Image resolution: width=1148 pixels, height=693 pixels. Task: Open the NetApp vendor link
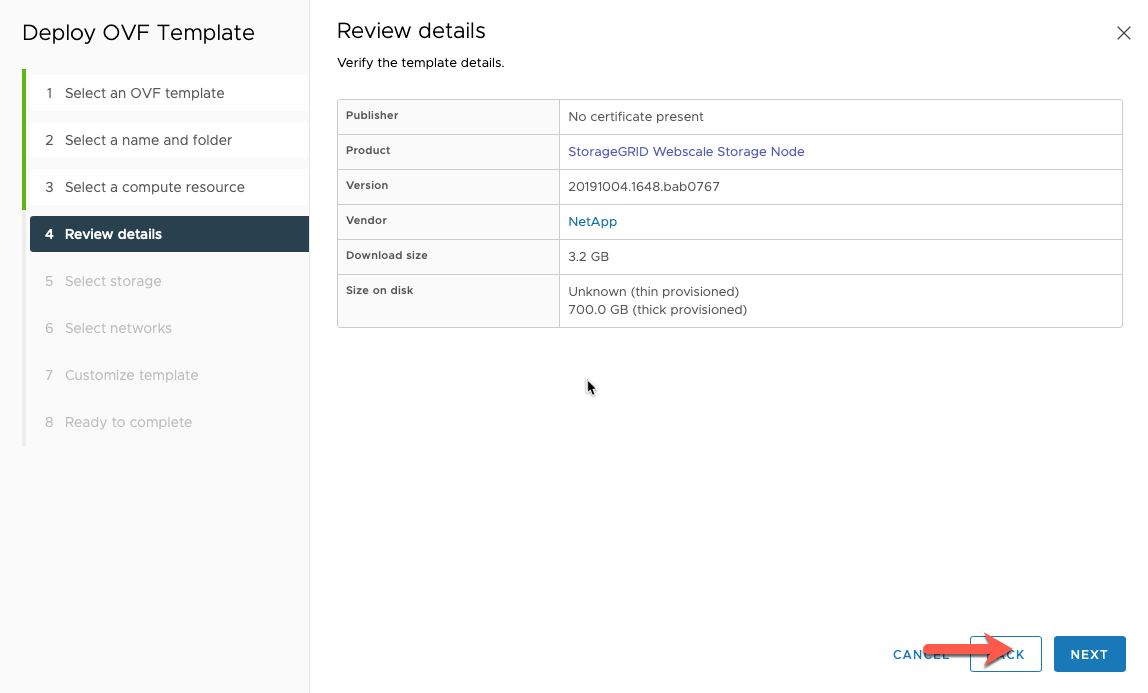(592, 220)
